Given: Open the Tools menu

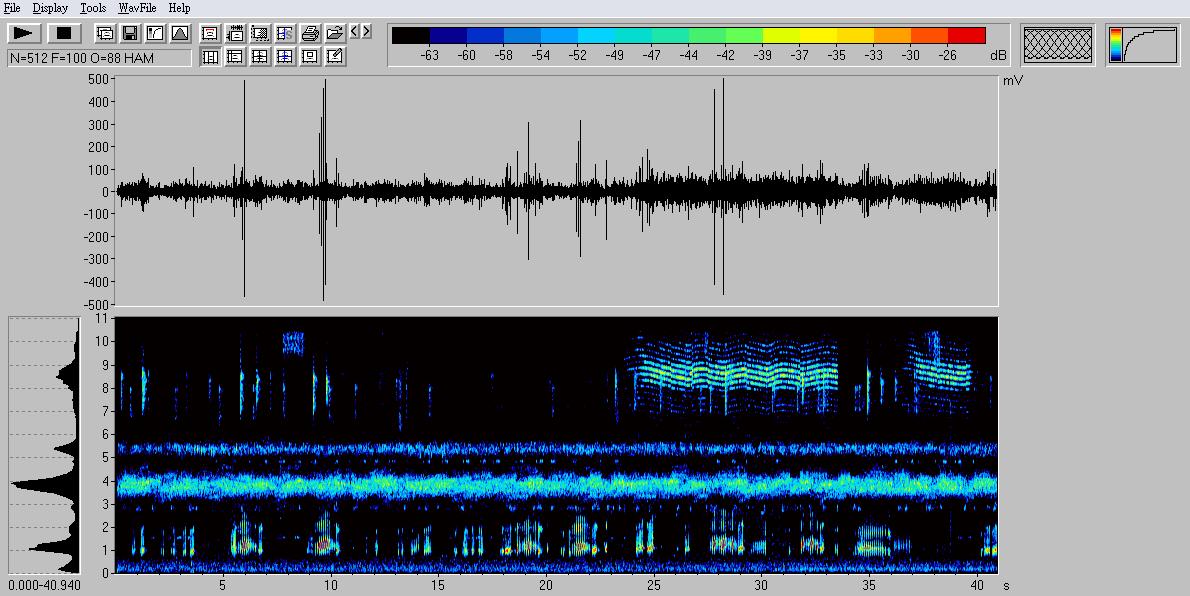Looking at the screenshot, I should (x=93, y=8).
